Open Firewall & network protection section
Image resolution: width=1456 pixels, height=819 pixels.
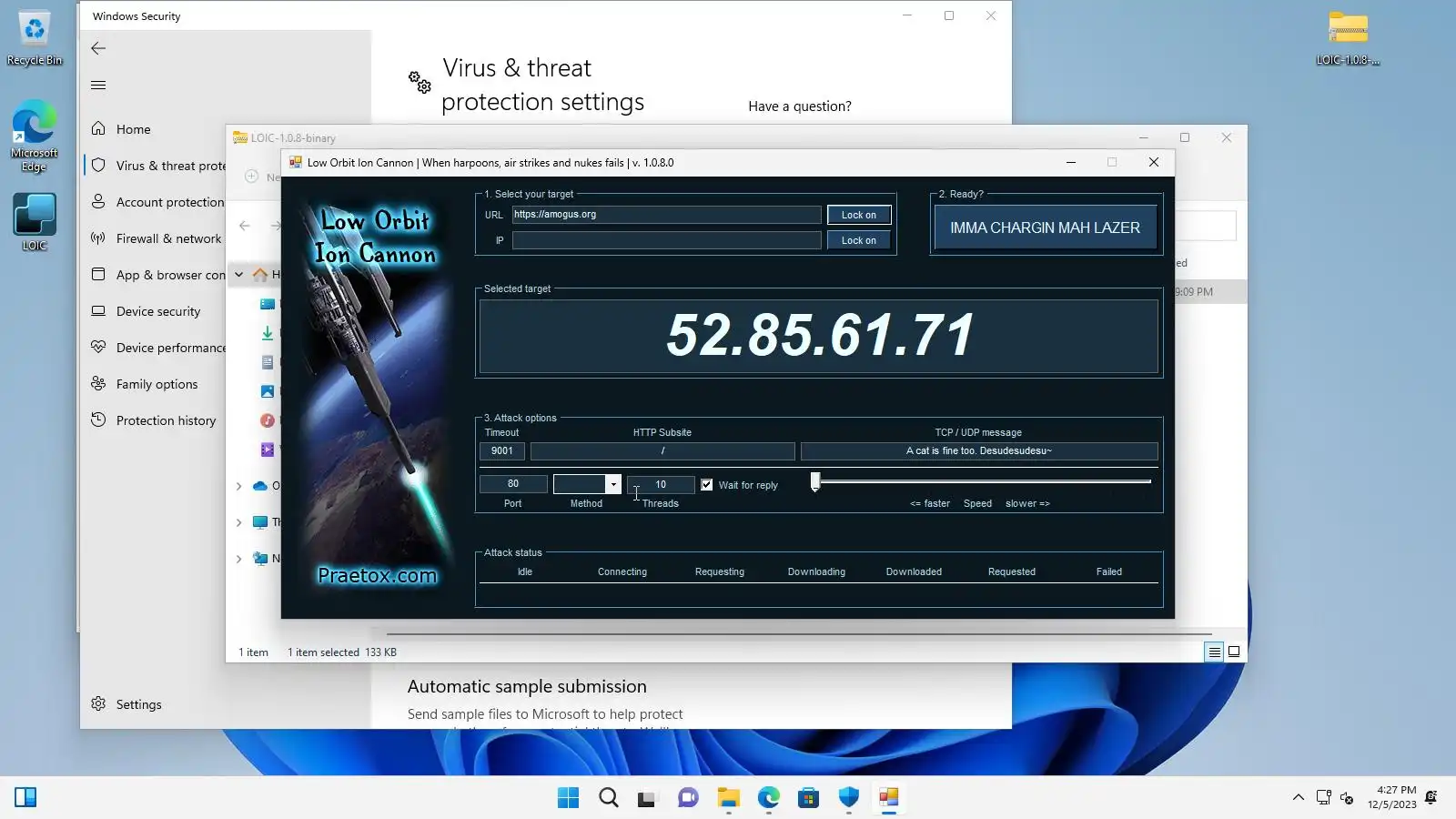157,238
